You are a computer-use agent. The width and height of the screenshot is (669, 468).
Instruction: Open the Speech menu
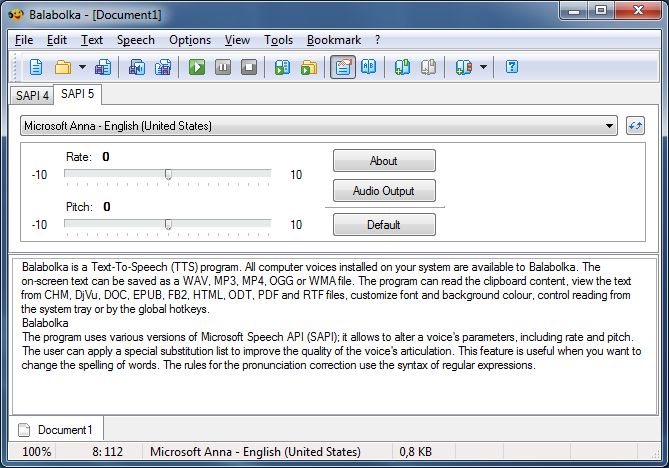[x=136, y=40]
